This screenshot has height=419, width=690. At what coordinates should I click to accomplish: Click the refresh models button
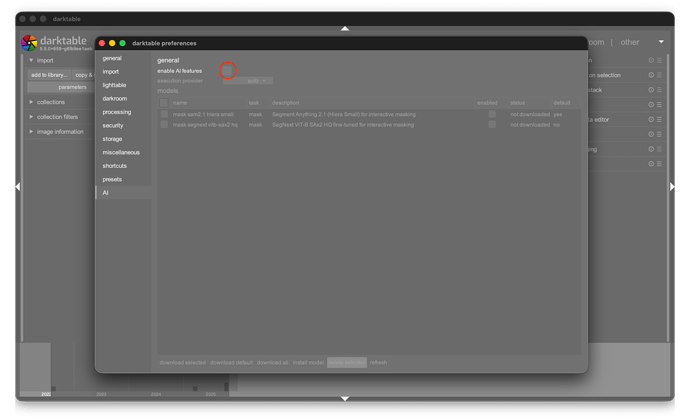coord(378,363)
